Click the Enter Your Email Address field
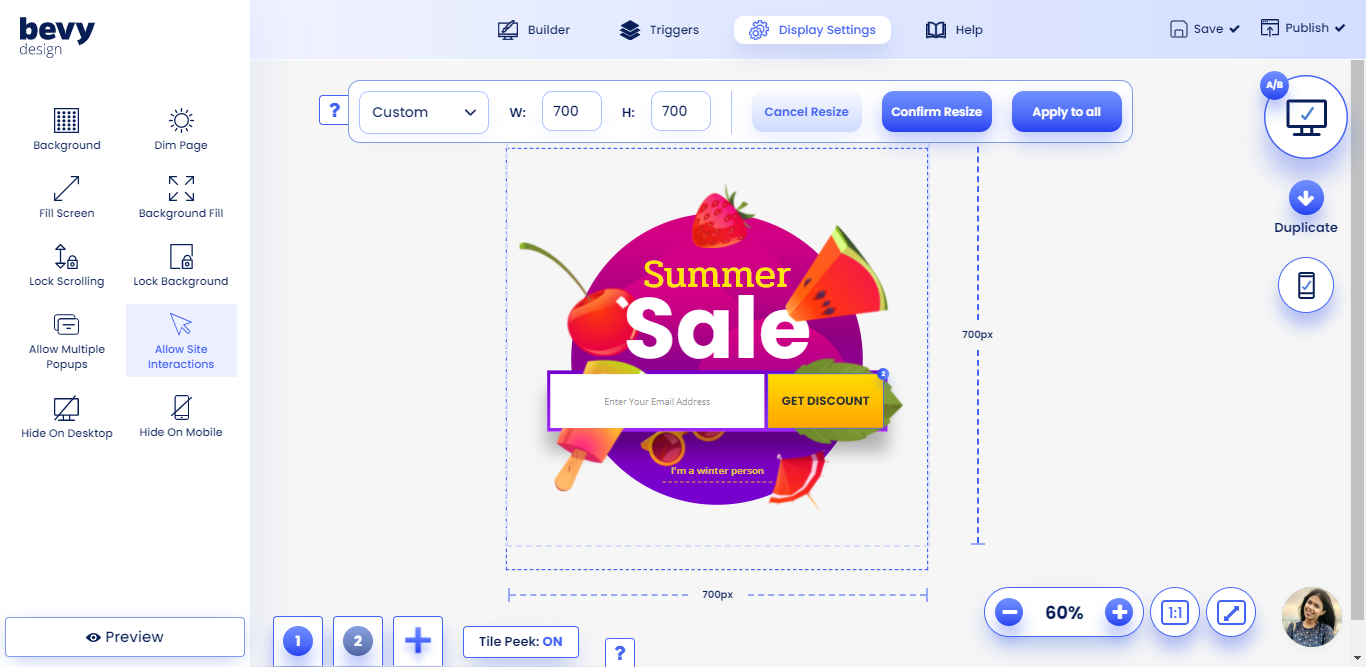This screenshot has width=1366, height=667. point(656,400)
